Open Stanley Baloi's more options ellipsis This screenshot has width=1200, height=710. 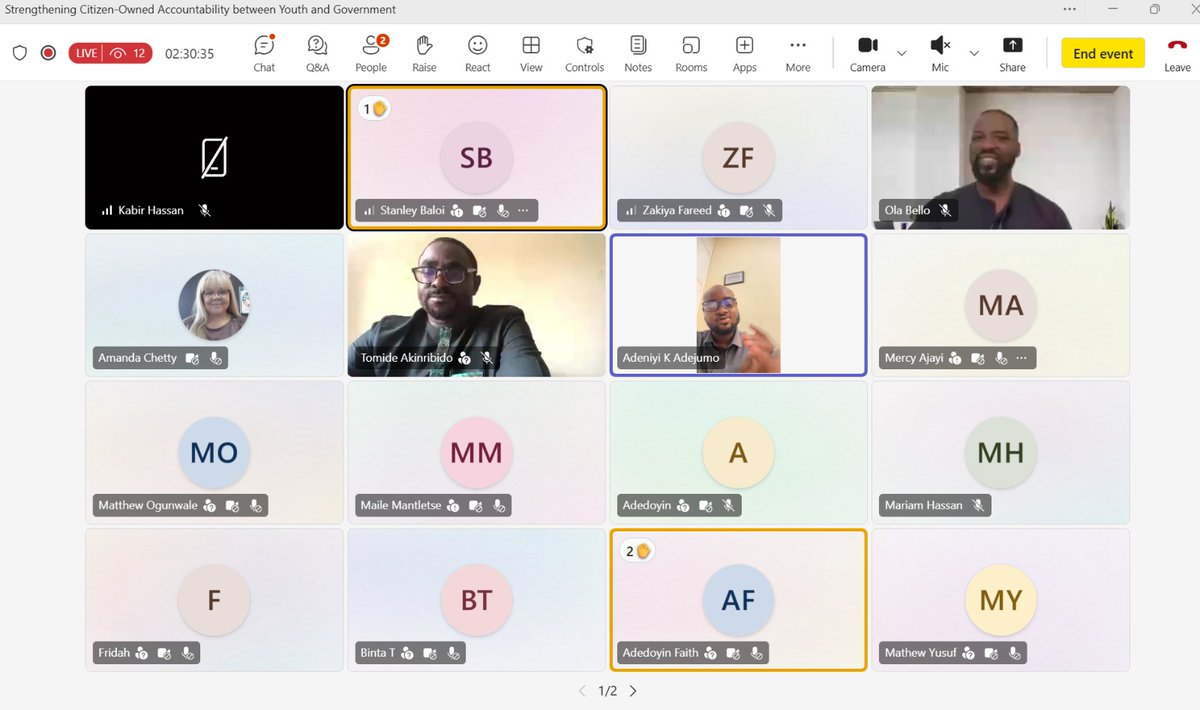[524, 211]
